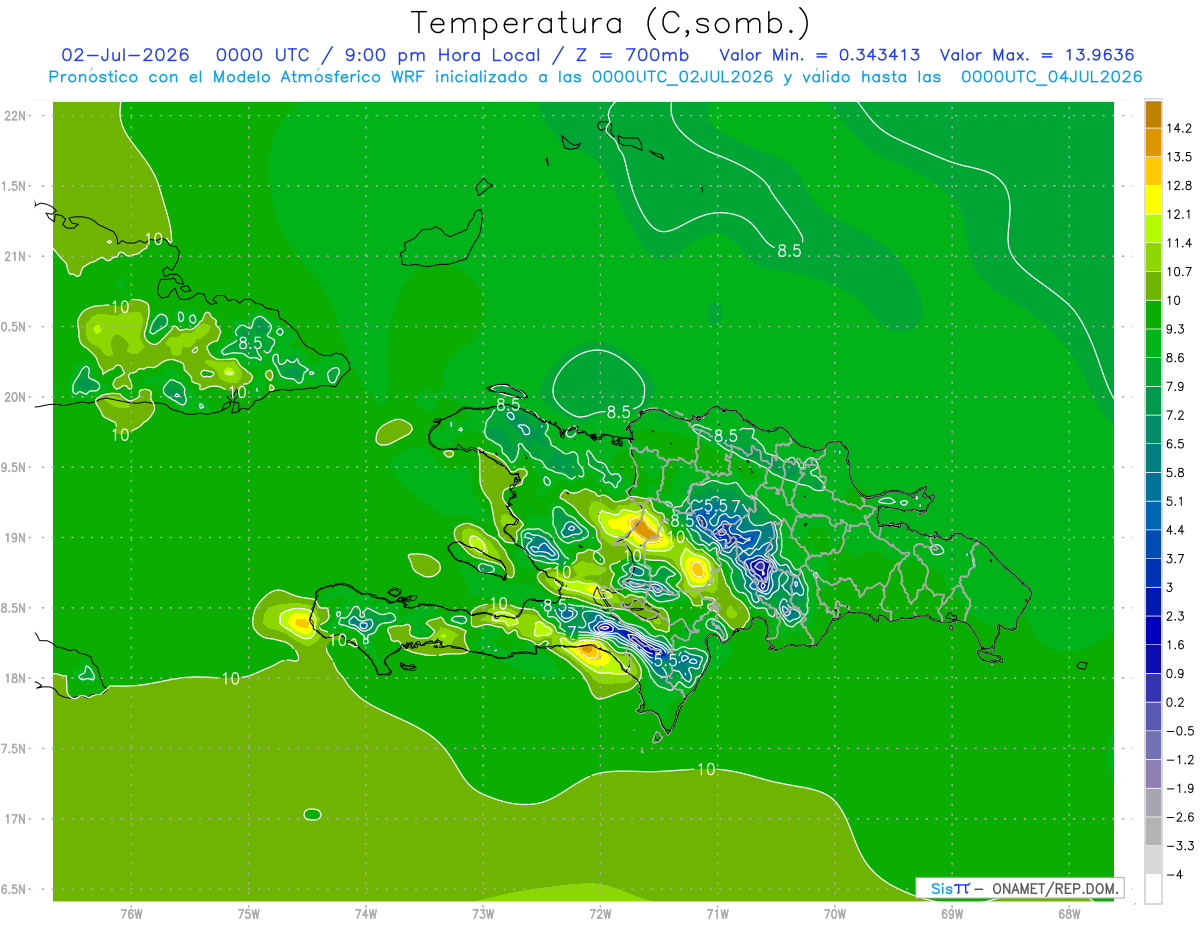
Task: Click the '20N' latitude label
Action: [x=16, y=397]
